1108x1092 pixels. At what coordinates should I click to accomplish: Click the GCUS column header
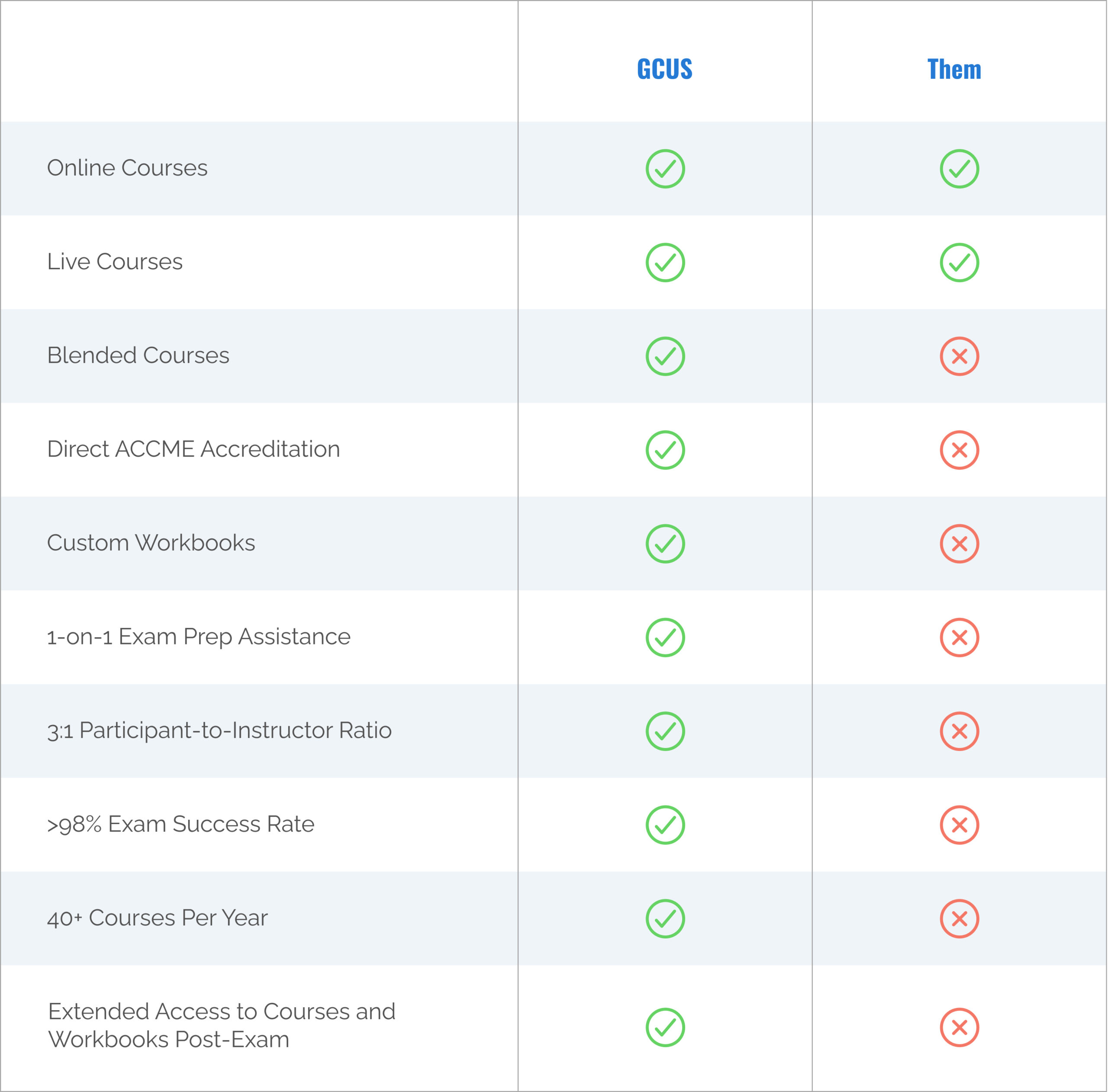pos(665,69)
